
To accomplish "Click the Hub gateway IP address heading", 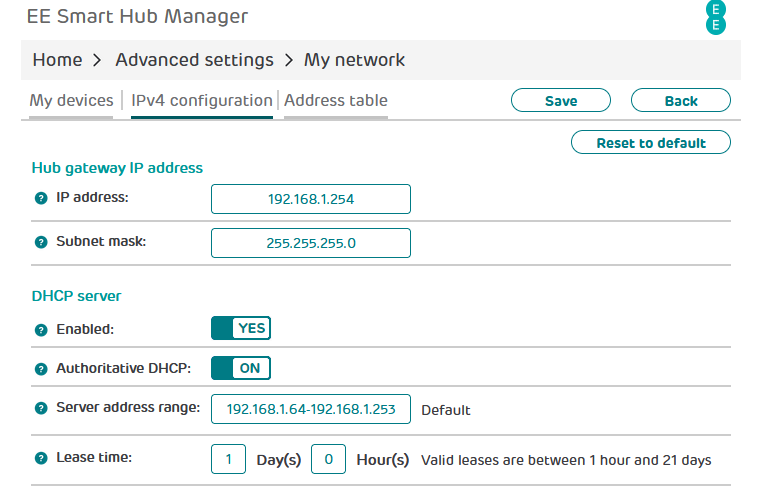I will pos(117,168).
